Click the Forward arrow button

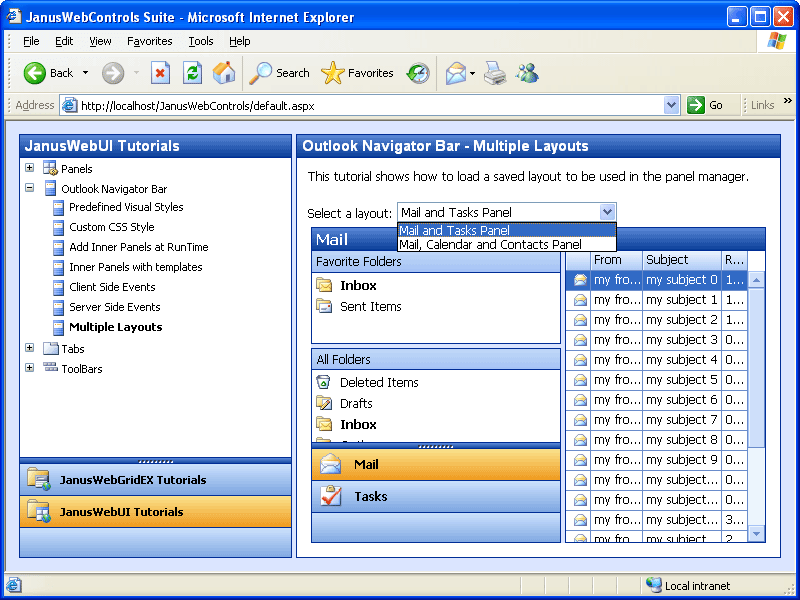pyautogui.click(x=113, y=73)
